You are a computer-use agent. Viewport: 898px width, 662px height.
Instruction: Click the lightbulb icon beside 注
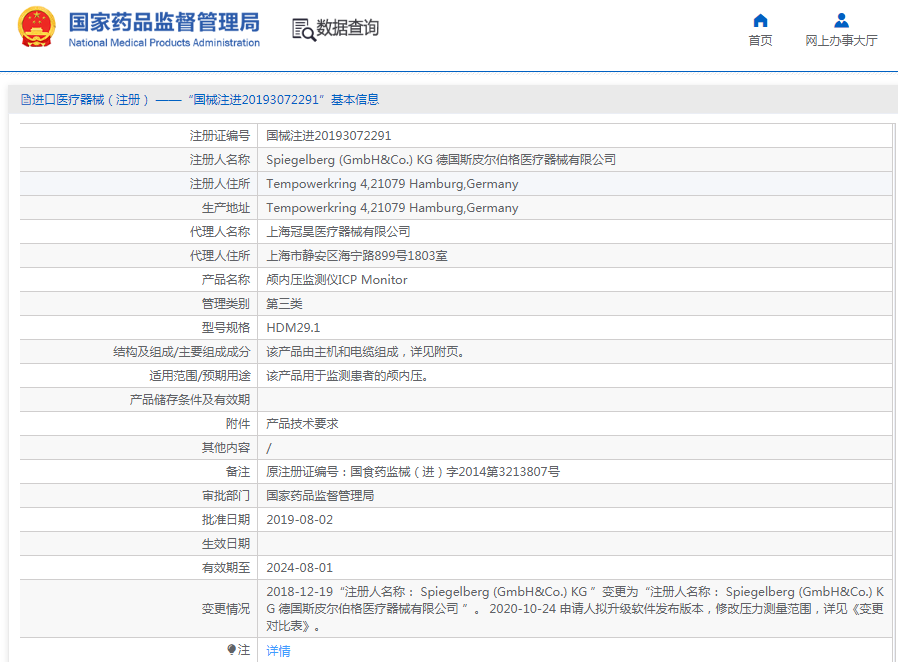point(232,650)
